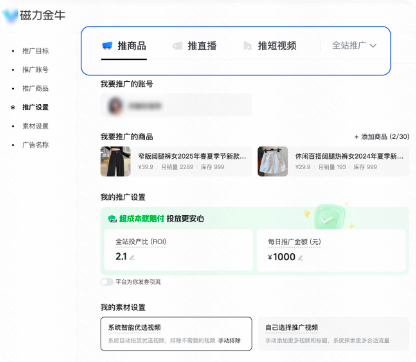416x362 pixels.
Task: Click the 超成本就赔付 green badge icon
Action: tap(112, 219)
